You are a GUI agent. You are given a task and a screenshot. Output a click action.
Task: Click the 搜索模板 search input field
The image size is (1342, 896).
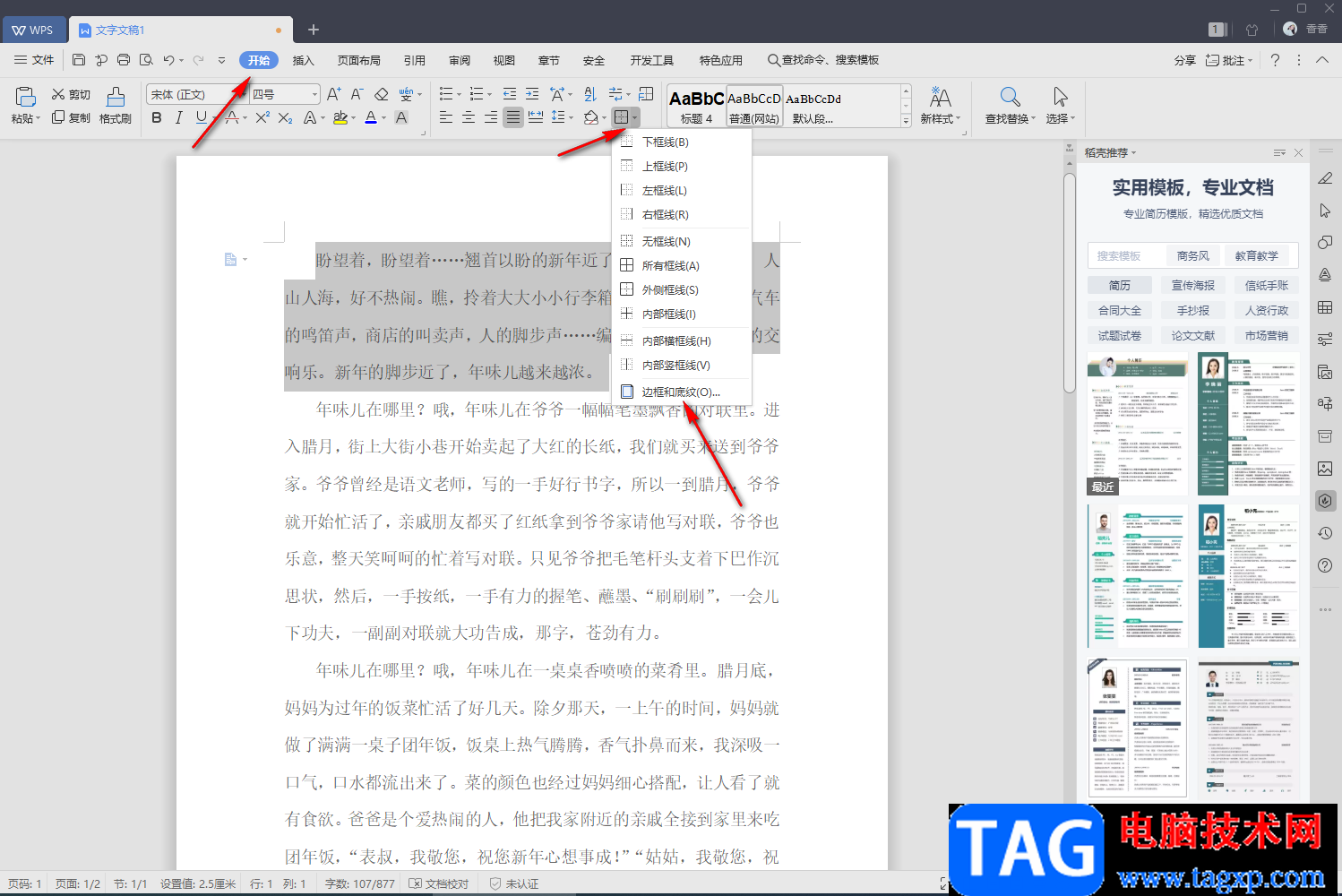pyautogui.click(x=1124, y=255)
